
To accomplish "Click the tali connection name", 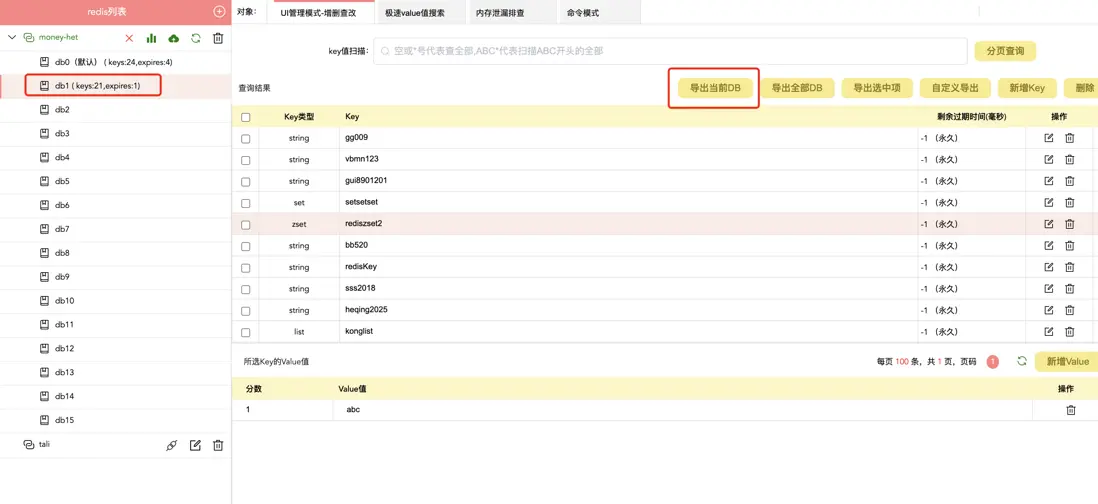I will tap(44, 444).
